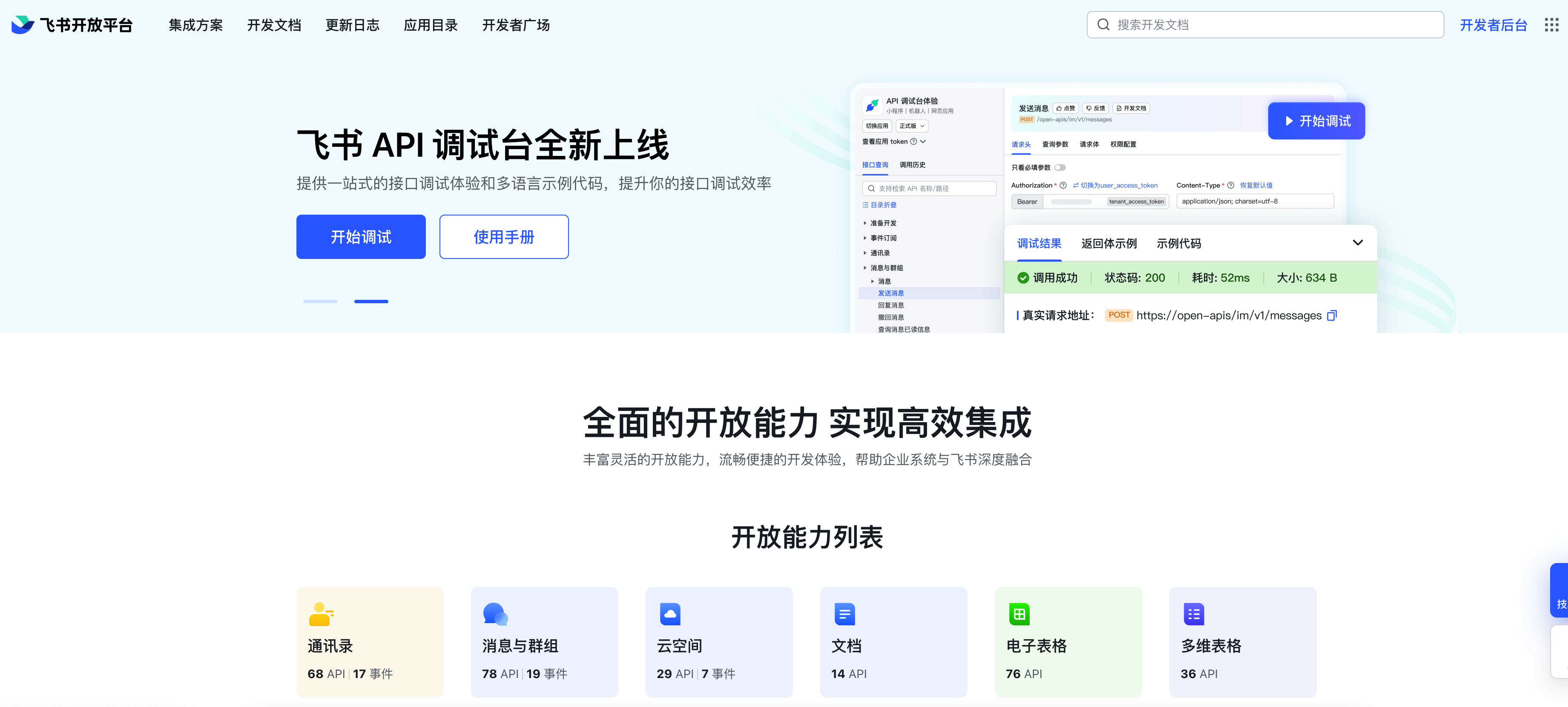Expand the 消息 subtree node
The image size is (1568, 707).
[x=872, y=282]
